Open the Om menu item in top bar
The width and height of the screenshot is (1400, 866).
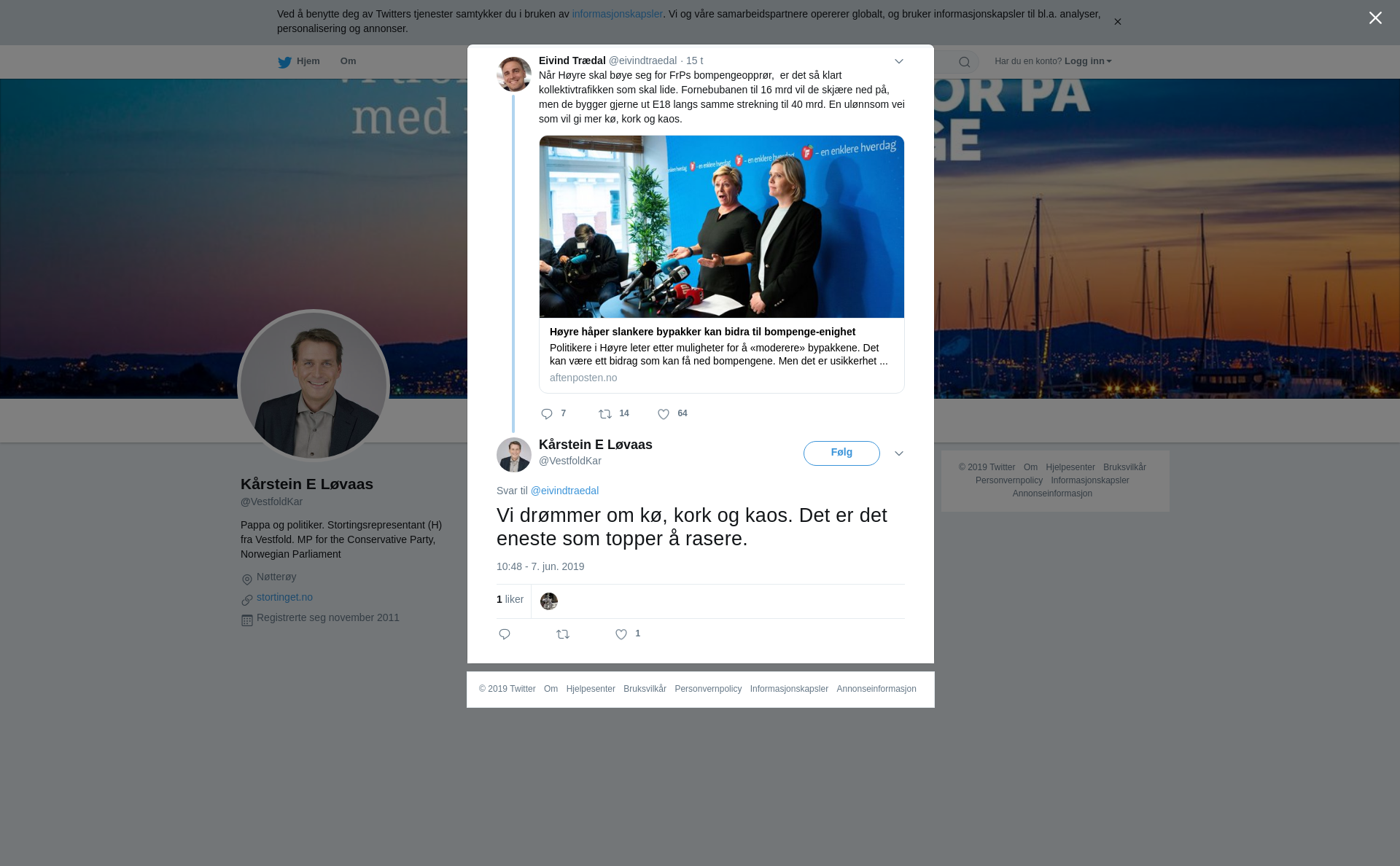click(x=348, y=61)
